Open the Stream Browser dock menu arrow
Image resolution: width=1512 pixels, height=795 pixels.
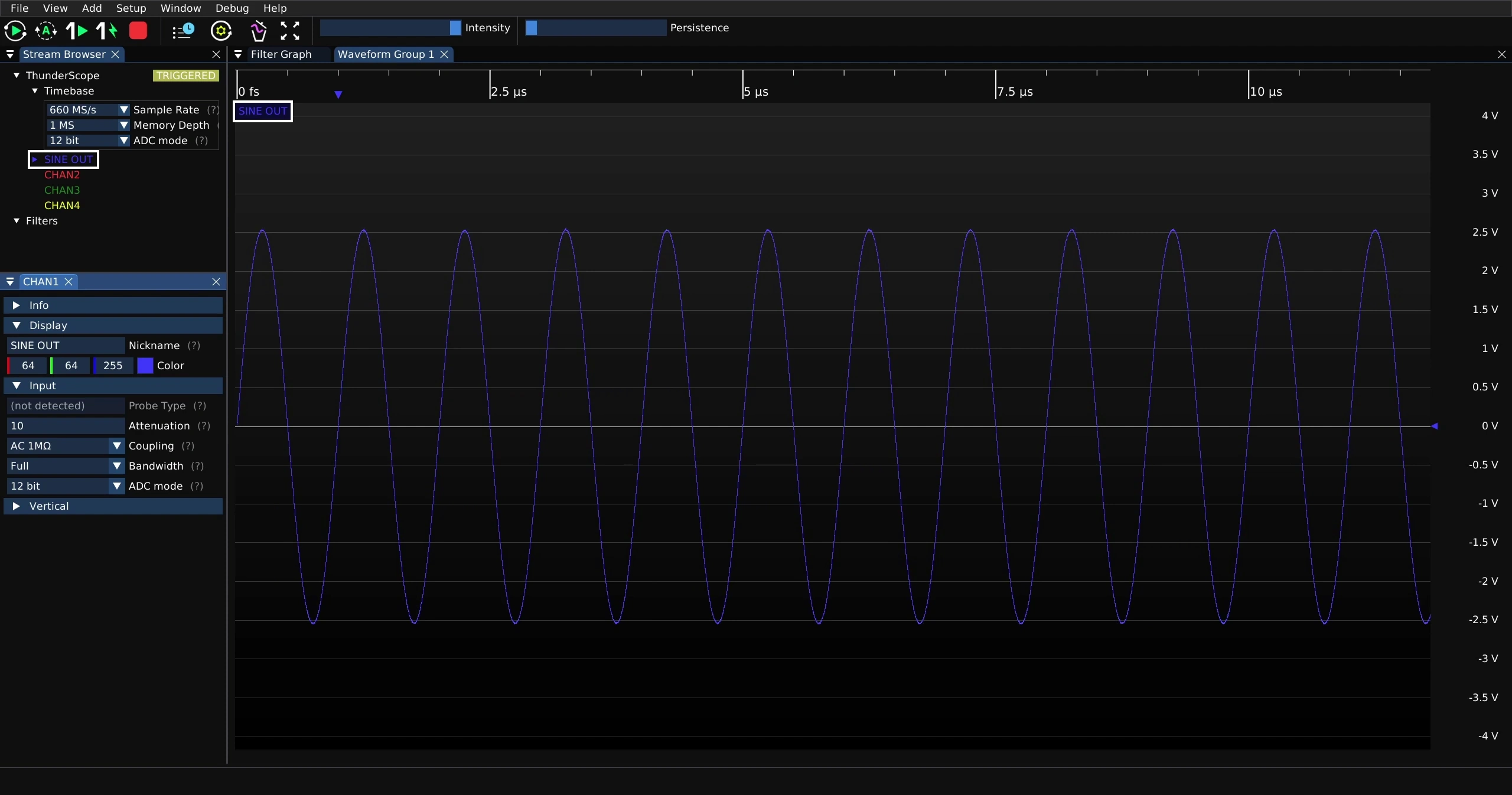(10, 54)
